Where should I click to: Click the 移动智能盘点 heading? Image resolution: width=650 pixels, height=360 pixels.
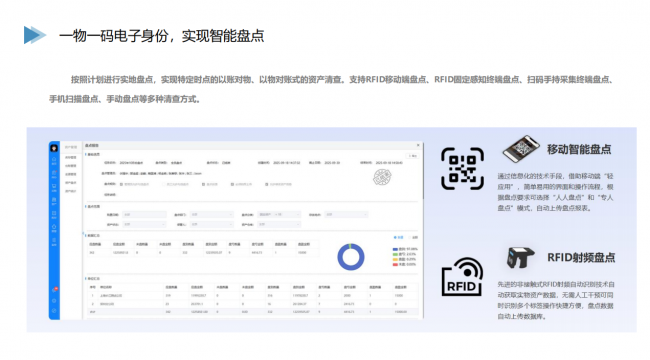click(579, 149)
